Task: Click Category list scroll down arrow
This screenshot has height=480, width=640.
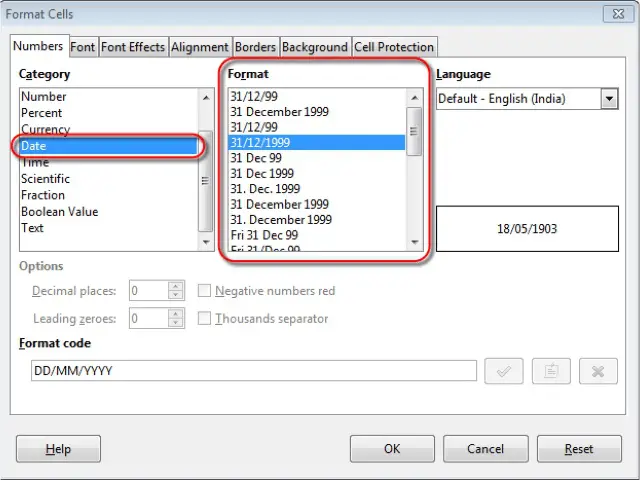Action: [x=206, y=242]
